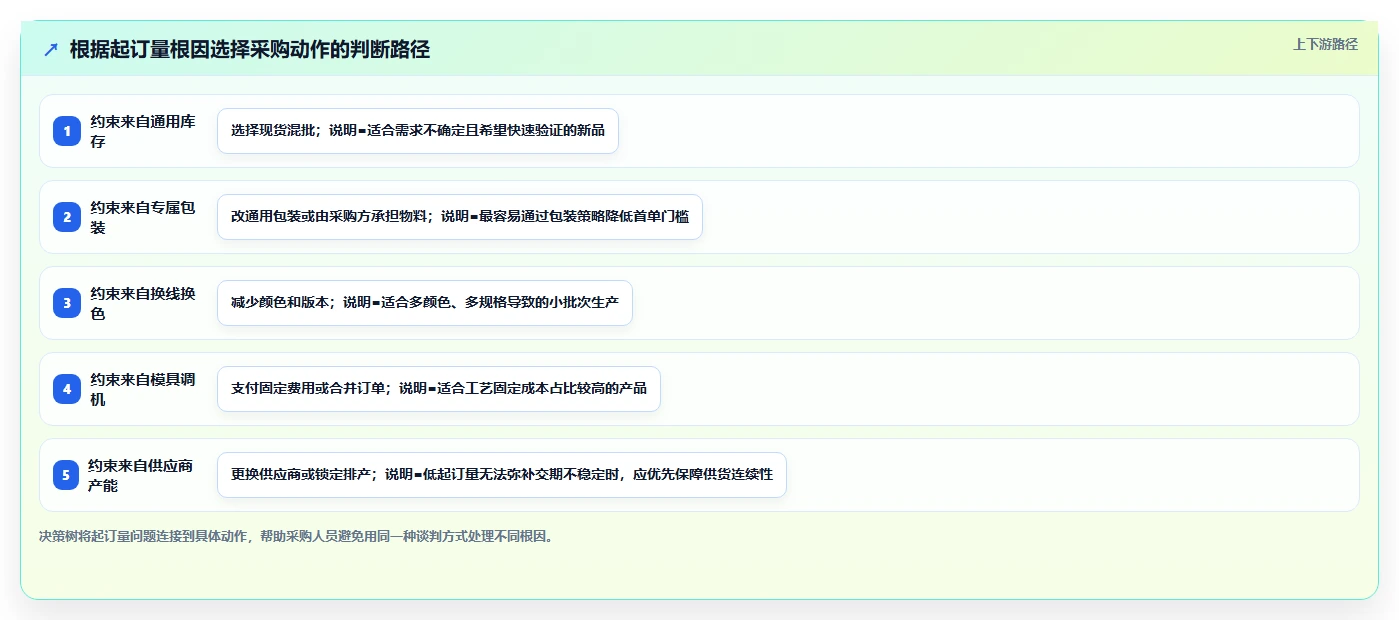Select step number 5 badge

coord(66,475)
